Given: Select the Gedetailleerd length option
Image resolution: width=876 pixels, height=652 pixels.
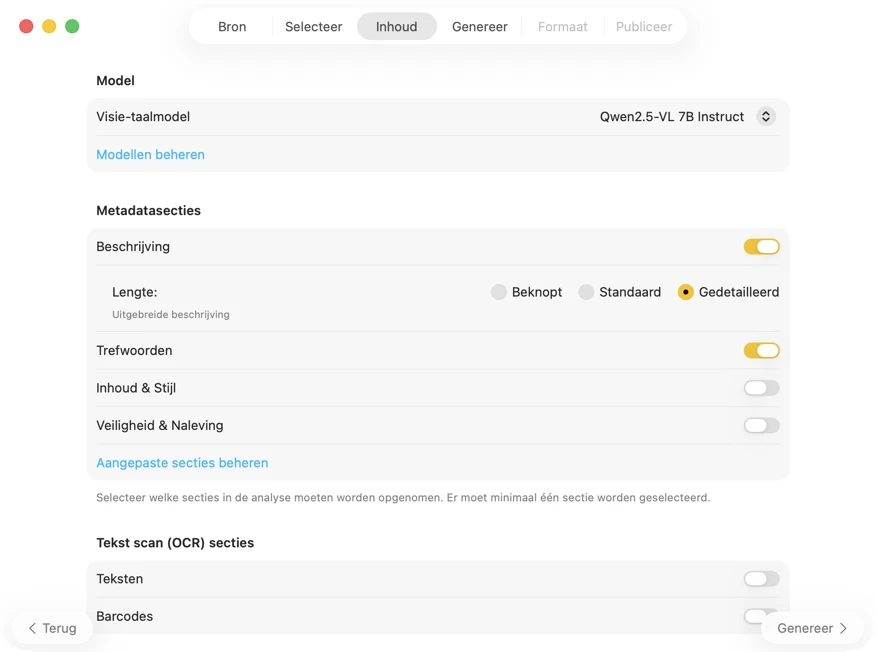Looking at the screenshot, I should [686, 292].
